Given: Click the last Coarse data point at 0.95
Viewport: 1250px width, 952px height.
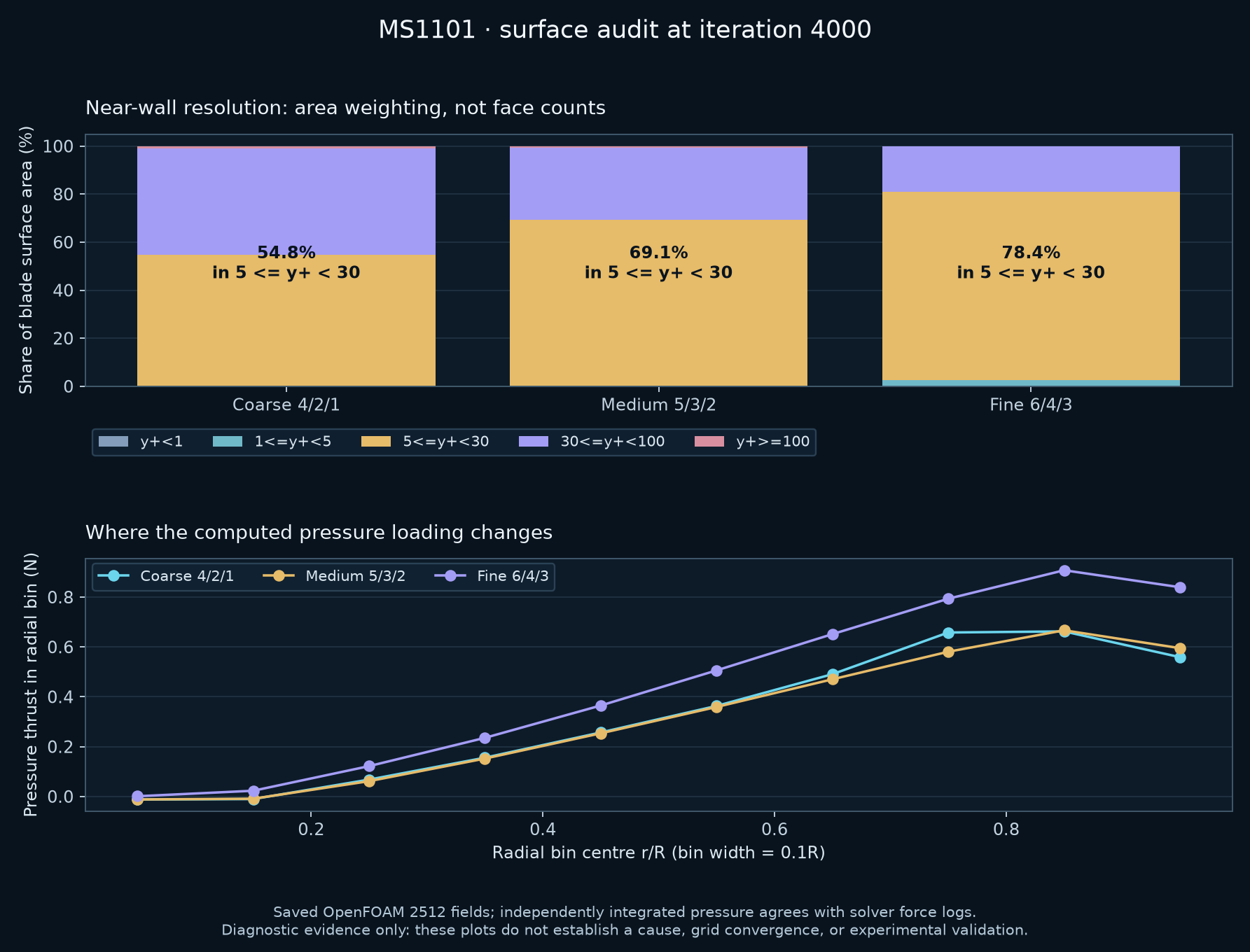Looking at the screenshot, I should click(x=1180, y=657).
